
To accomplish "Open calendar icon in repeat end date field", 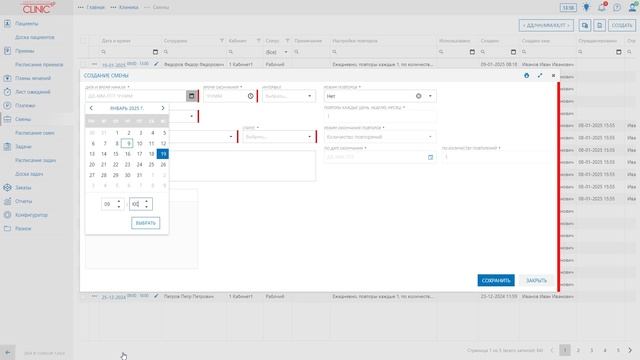I will tap(430, 157).
